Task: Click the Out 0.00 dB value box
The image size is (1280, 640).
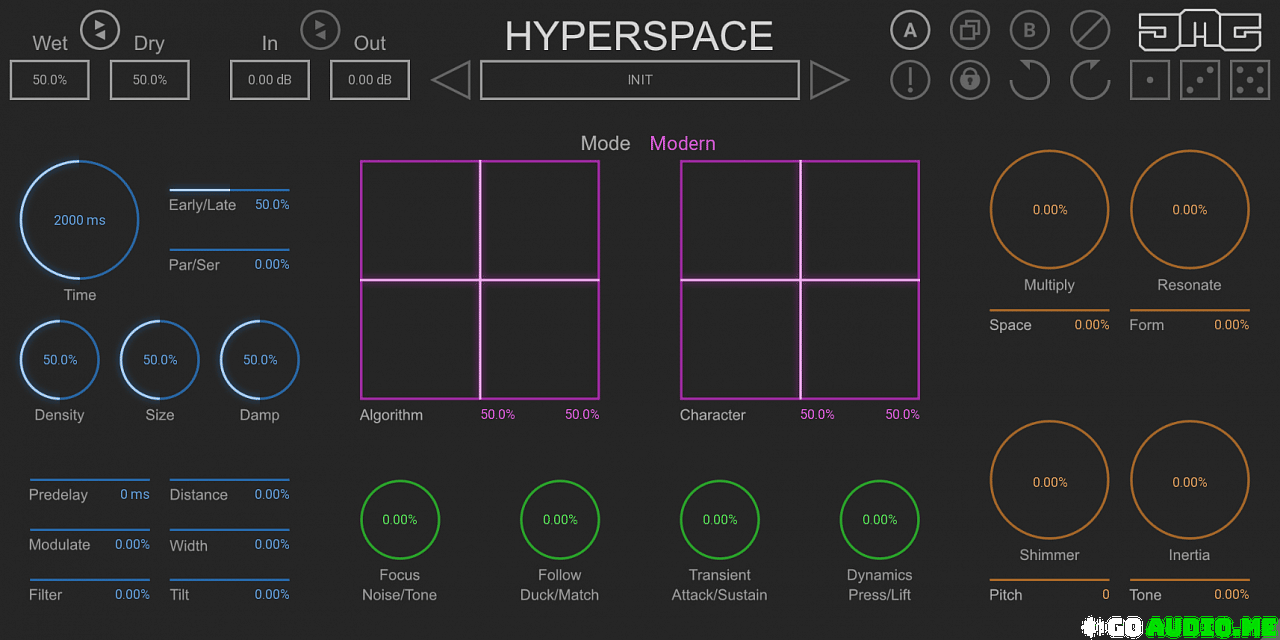Action: [x=370, y=80]
